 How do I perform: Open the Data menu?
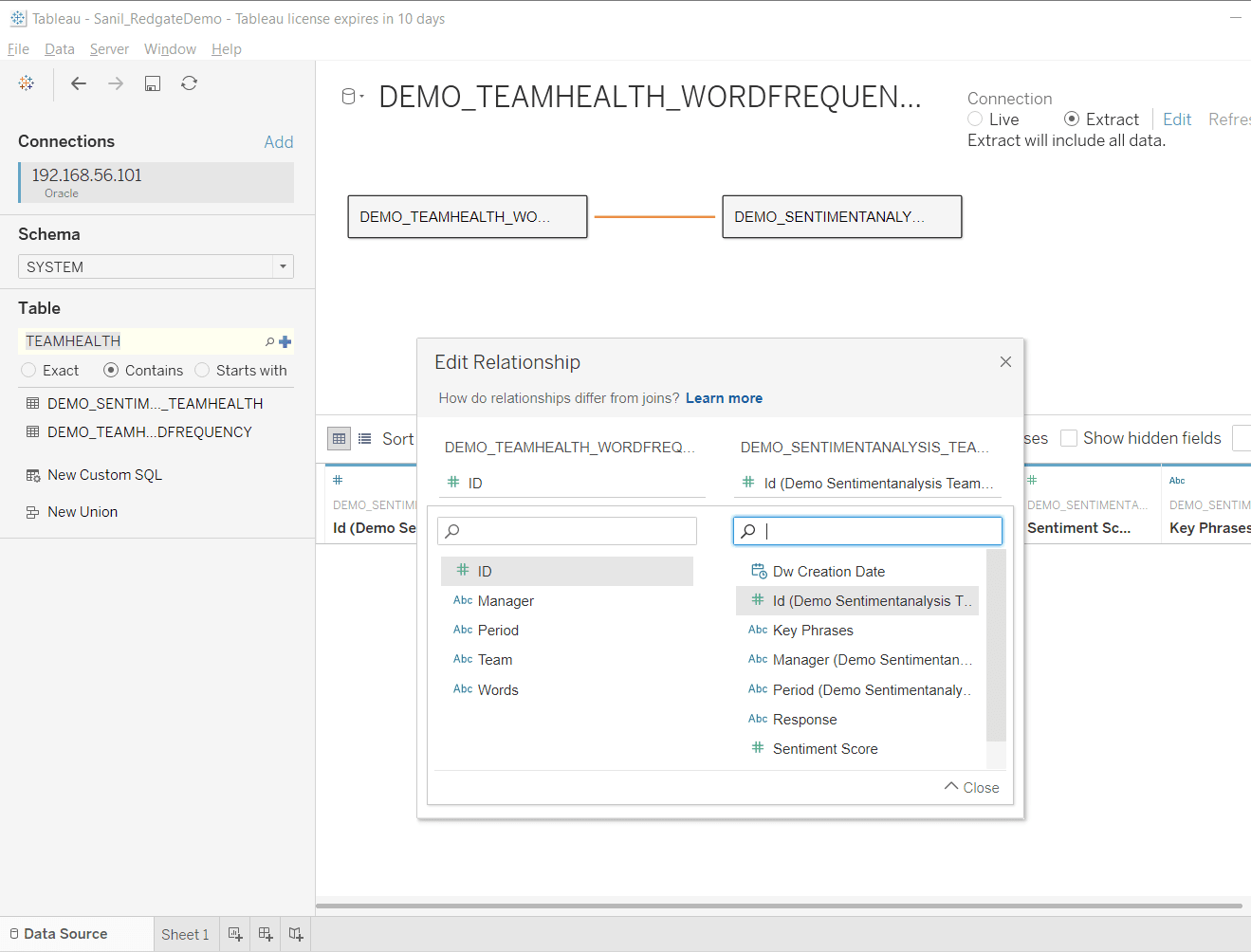[x=60, y=49]
